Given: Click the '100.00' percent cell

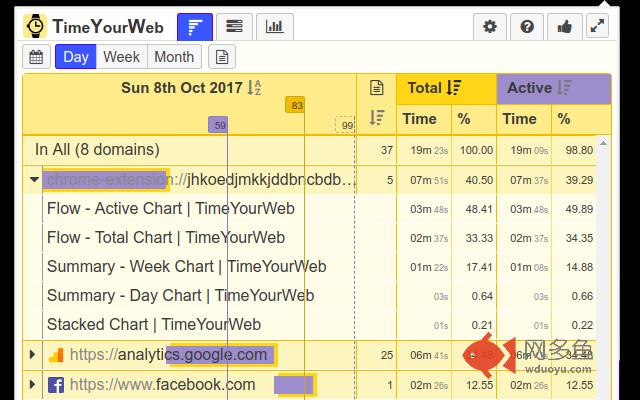Looking at the screenshot, I should [476, 150].
